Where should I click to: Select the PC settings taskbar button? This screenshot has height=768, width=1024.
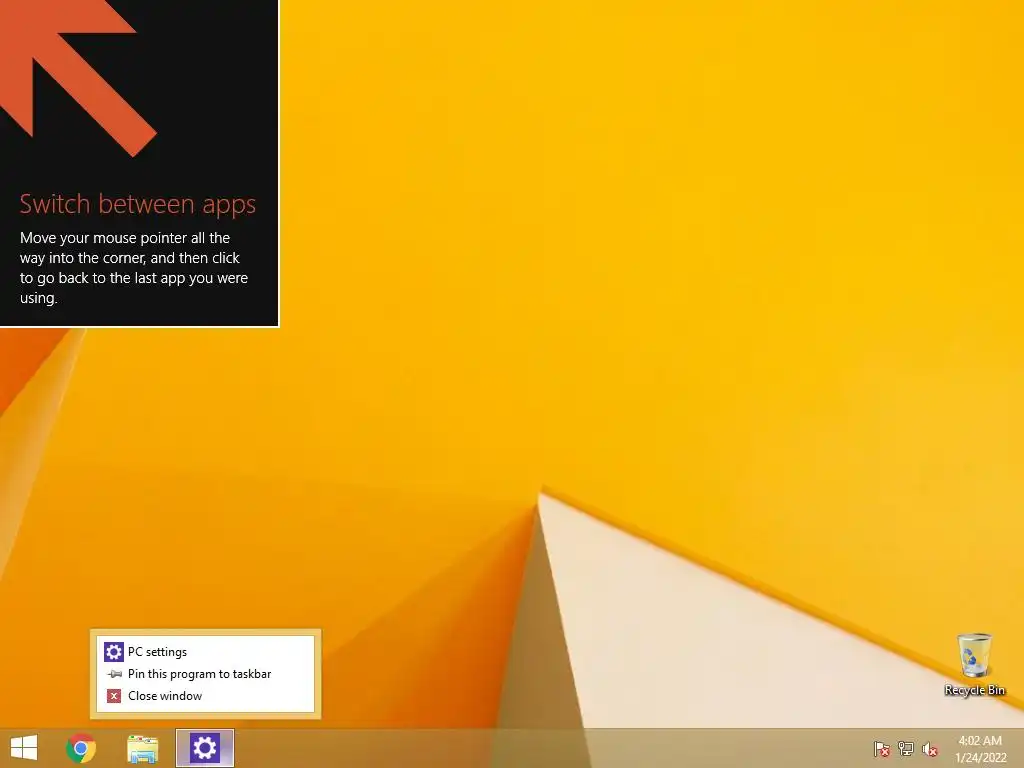[x=204, y=748]
